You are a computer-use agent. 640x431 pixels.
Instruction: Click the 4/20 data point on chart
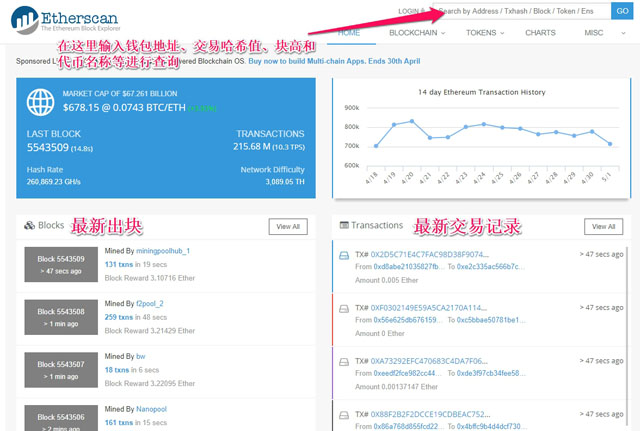coord(412,121)
